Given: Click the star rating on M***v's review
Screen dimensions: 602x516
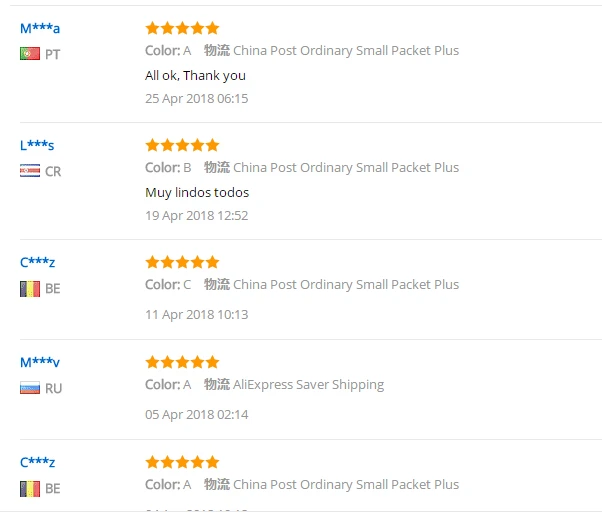Looking at the screenshot, I should (x=182, y=362).
